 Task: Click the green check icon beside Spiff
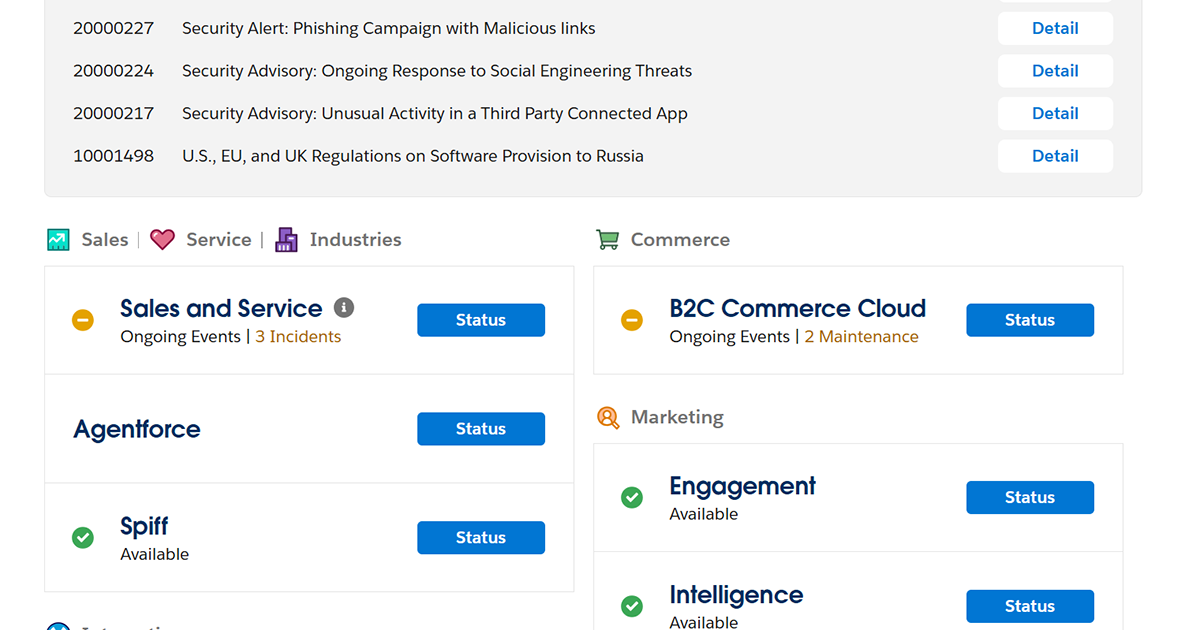83,538
